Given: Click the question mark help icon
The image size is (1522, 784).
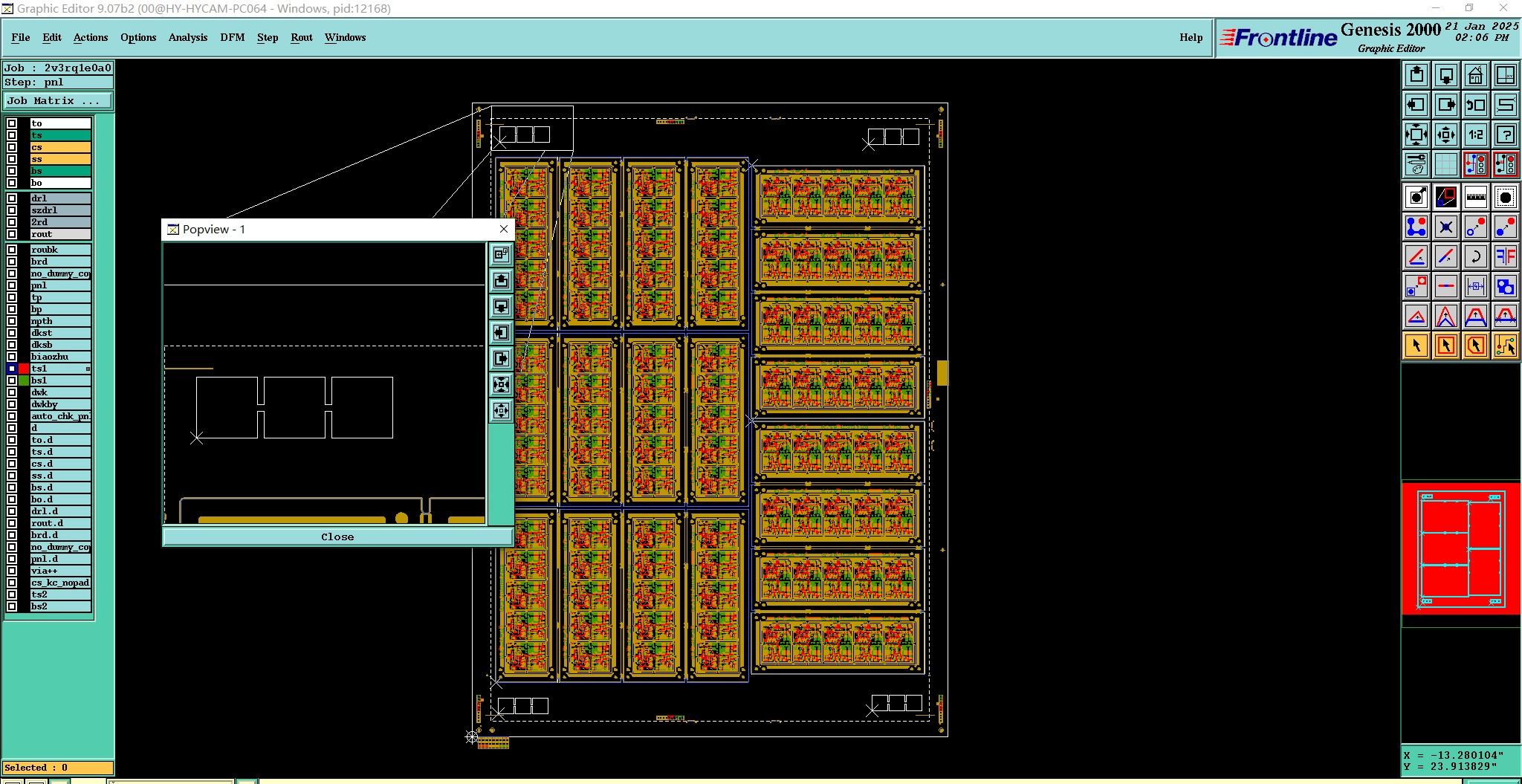Looking at the screenshot, I should coord(1506,135).
